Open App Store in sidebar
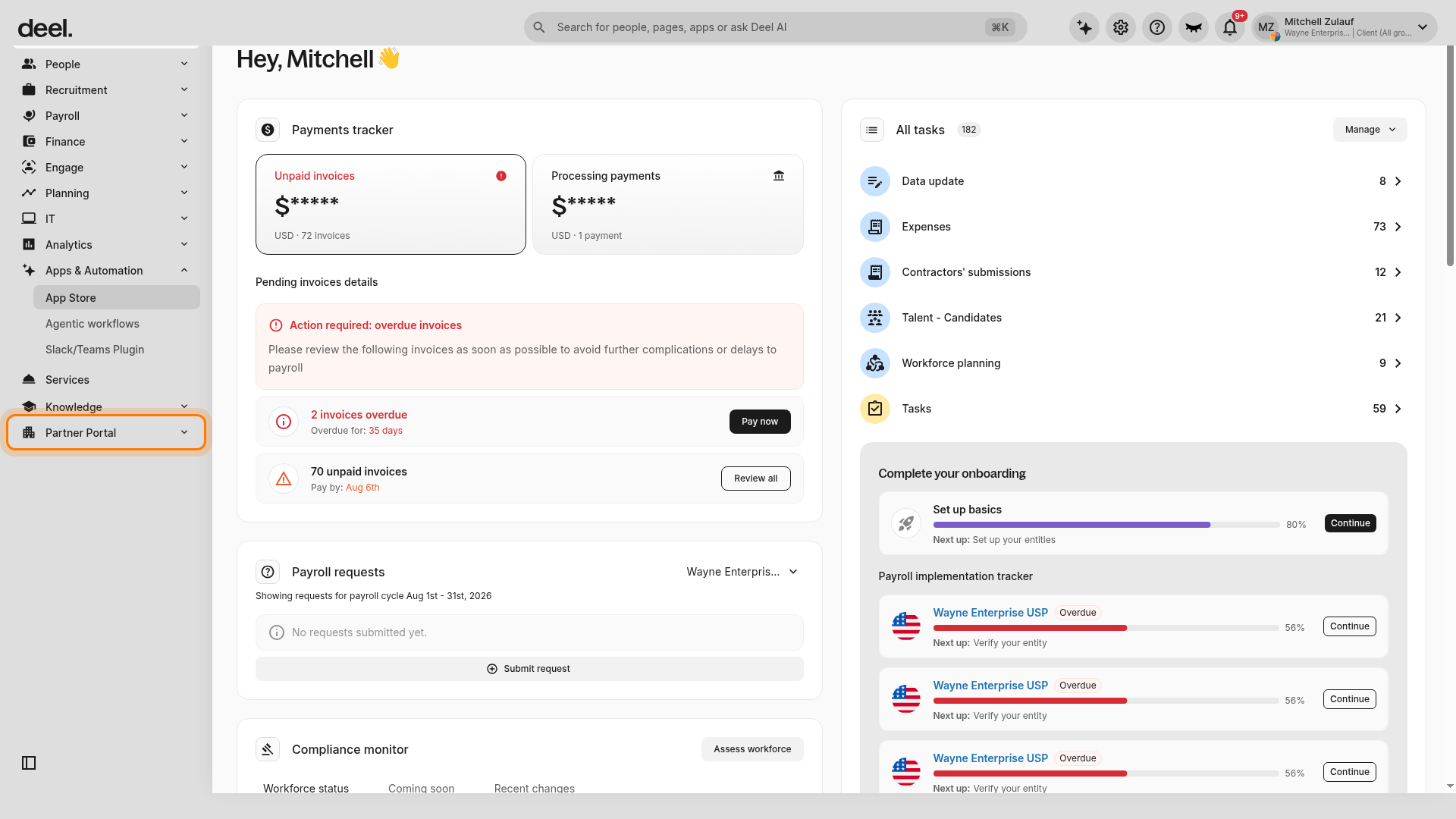 pos(117,297)
